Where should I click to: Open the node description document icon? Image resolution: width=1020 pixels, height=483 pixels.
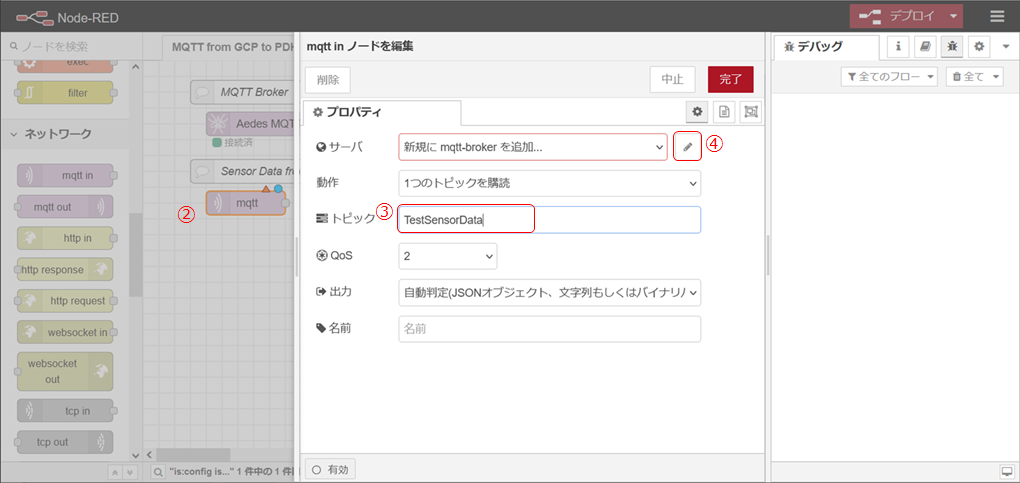[724, 112]
